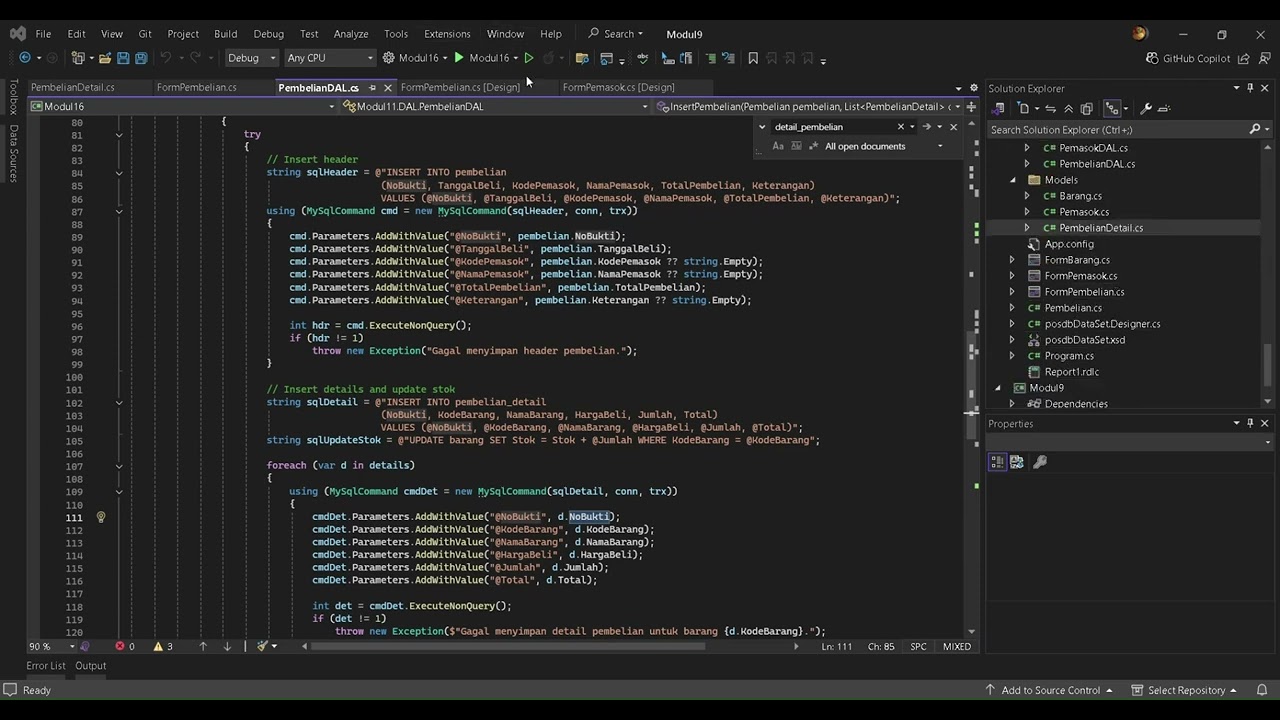This screenshot has width=1280, height=720.
Task: Open the Git menu
Action: (145, 33)
